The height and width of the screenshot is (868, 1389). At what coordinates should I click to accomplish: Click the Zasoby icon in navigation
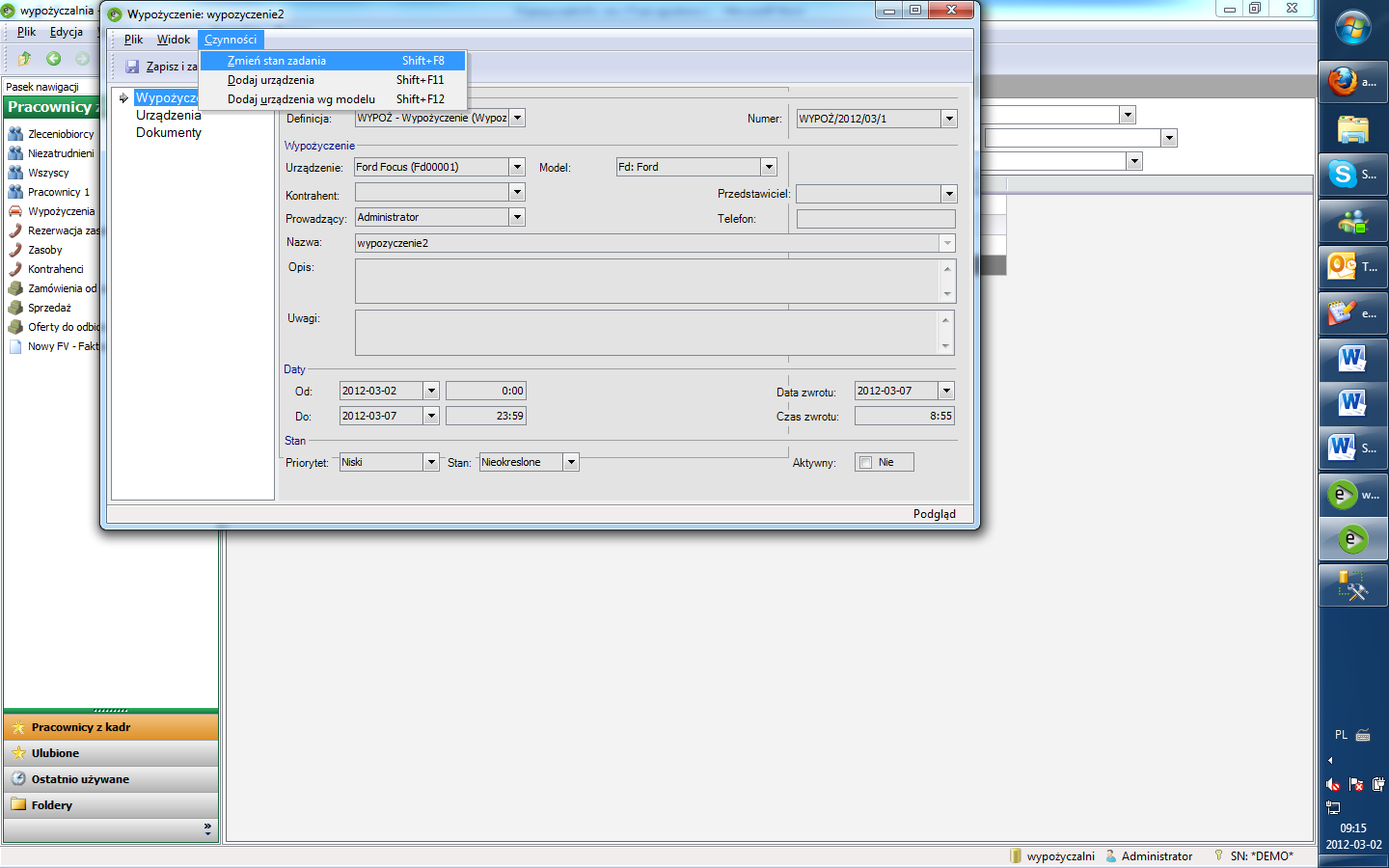click(x=15, y=250)
